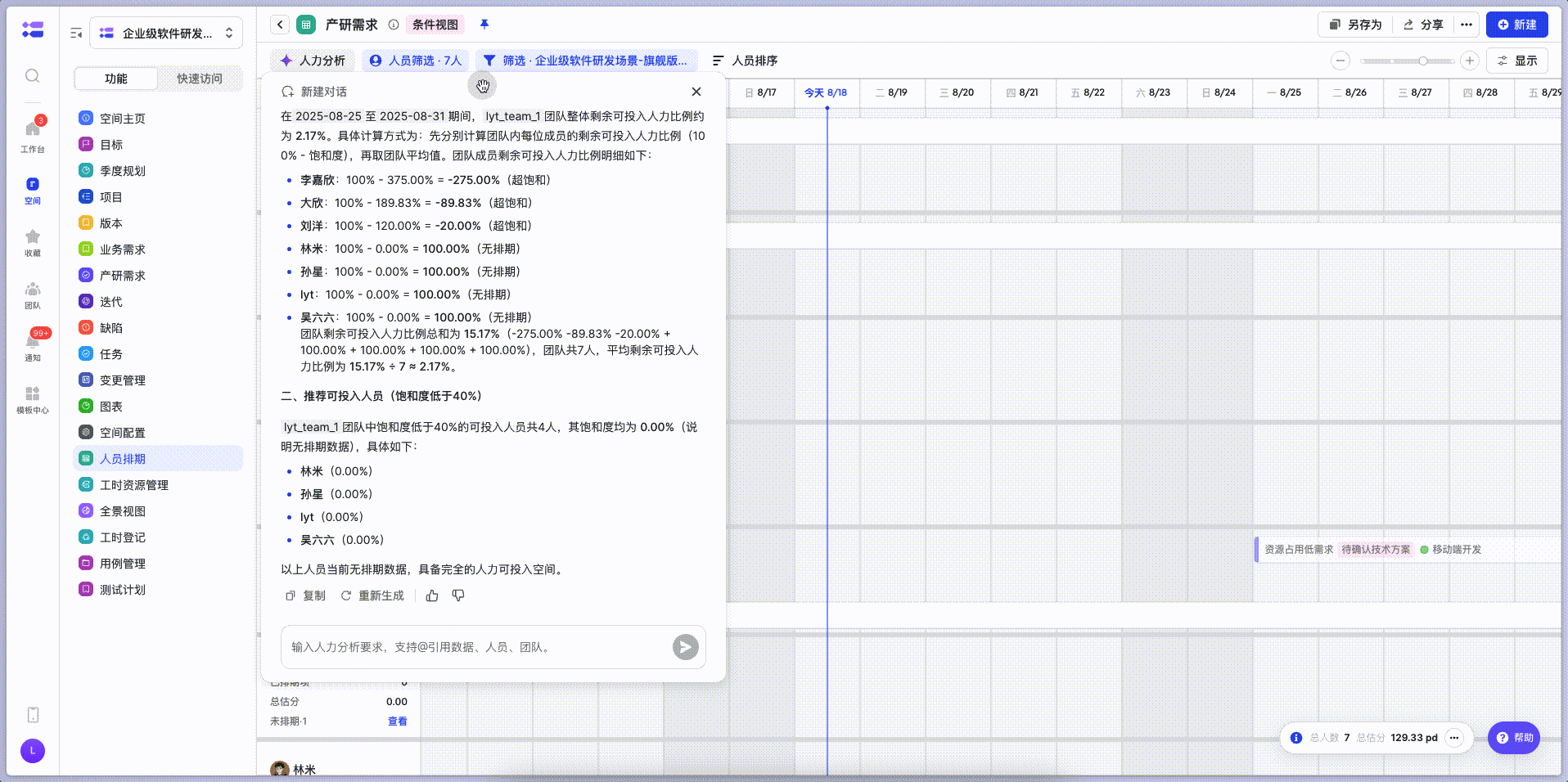Viewport: 1568px width, 782px height.
Task: Open the more options menu next to 分享
Action: pyautogui.click(x=1467, y=25)
